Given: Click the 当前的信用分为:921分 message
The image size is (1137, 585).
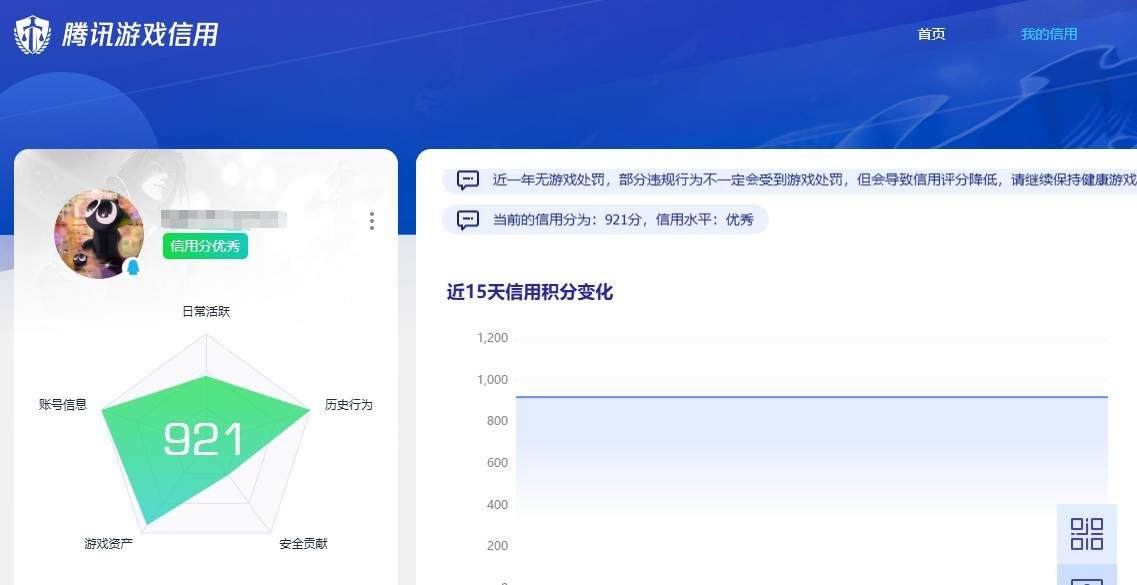Looking at the screenshot, I should pyautogui.click(x=623, y=220).
